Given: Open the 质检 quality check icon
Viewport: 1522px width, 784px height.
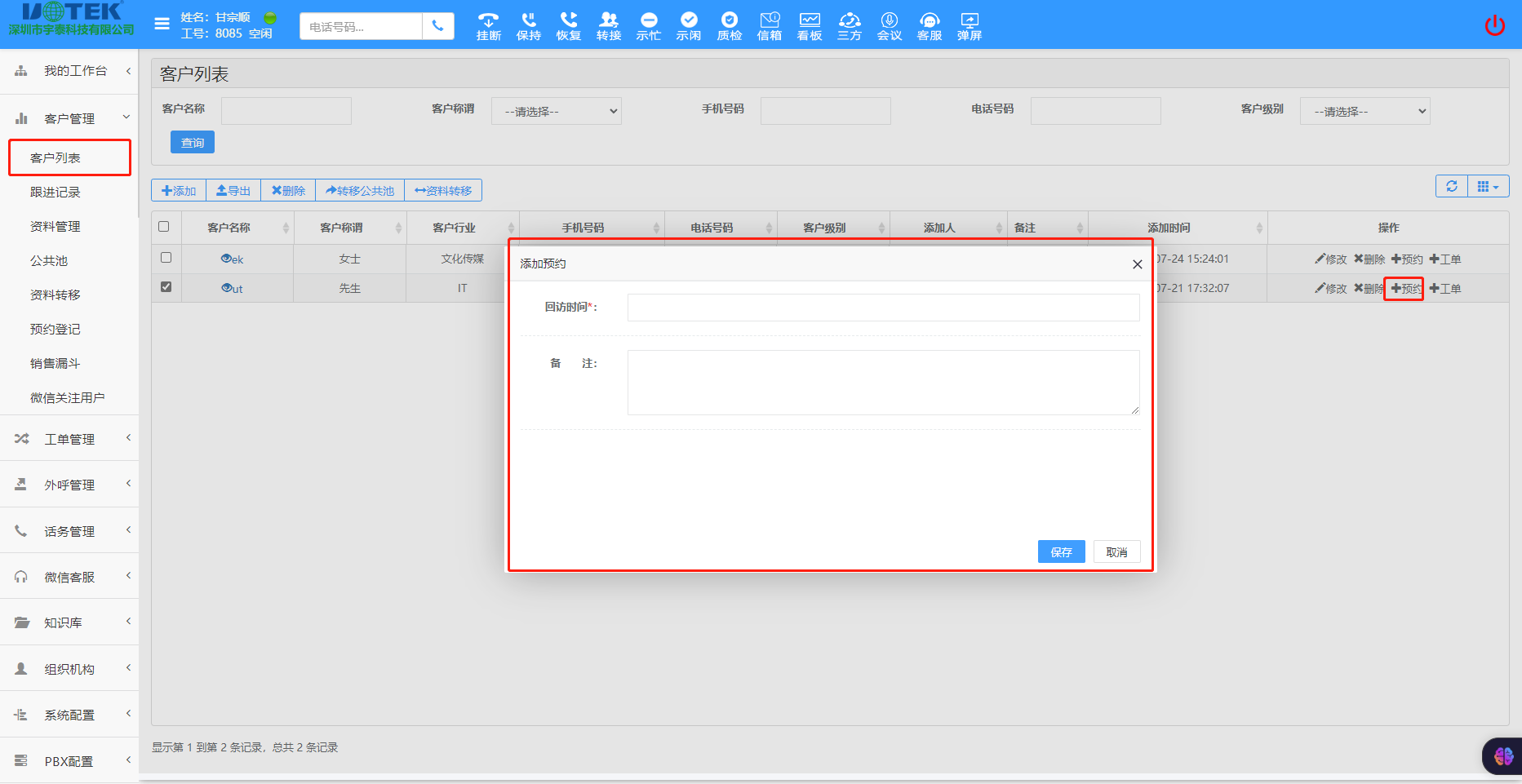Looking at the screenshot, I should 729,26.
